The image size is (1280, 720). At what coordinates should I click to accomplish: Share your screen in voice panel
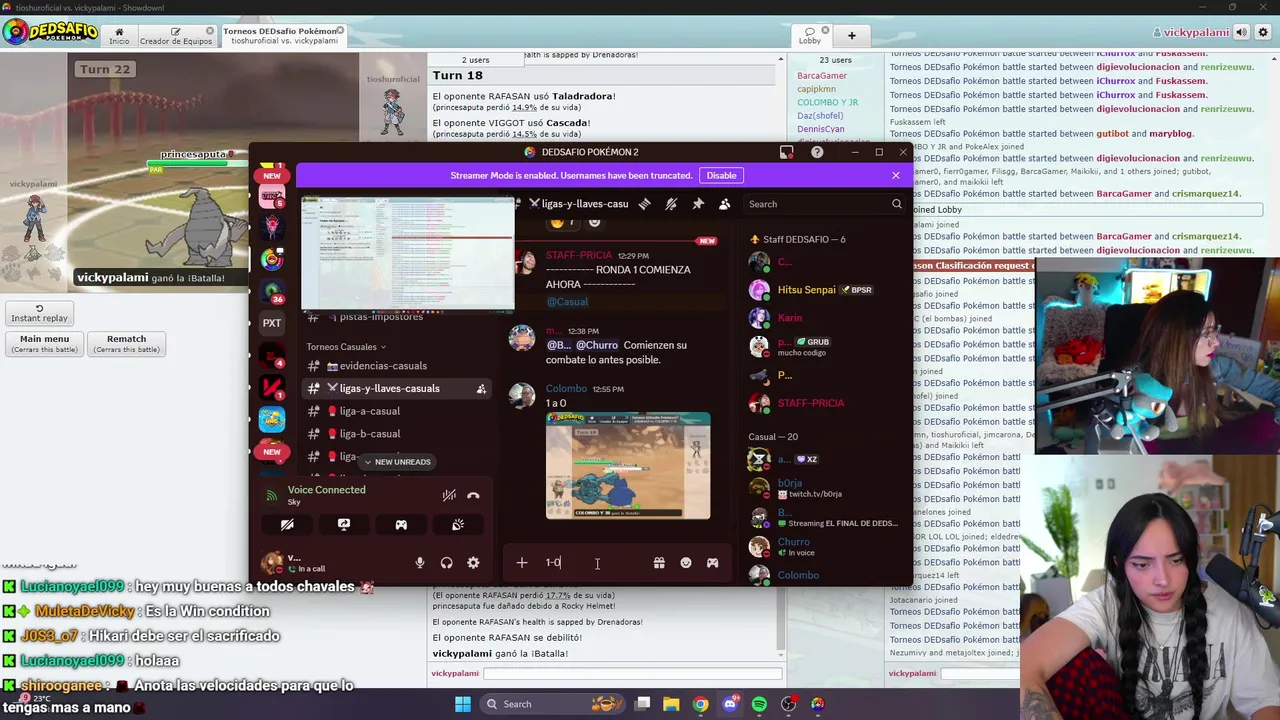pyautogui.click(x=344, y=524)
